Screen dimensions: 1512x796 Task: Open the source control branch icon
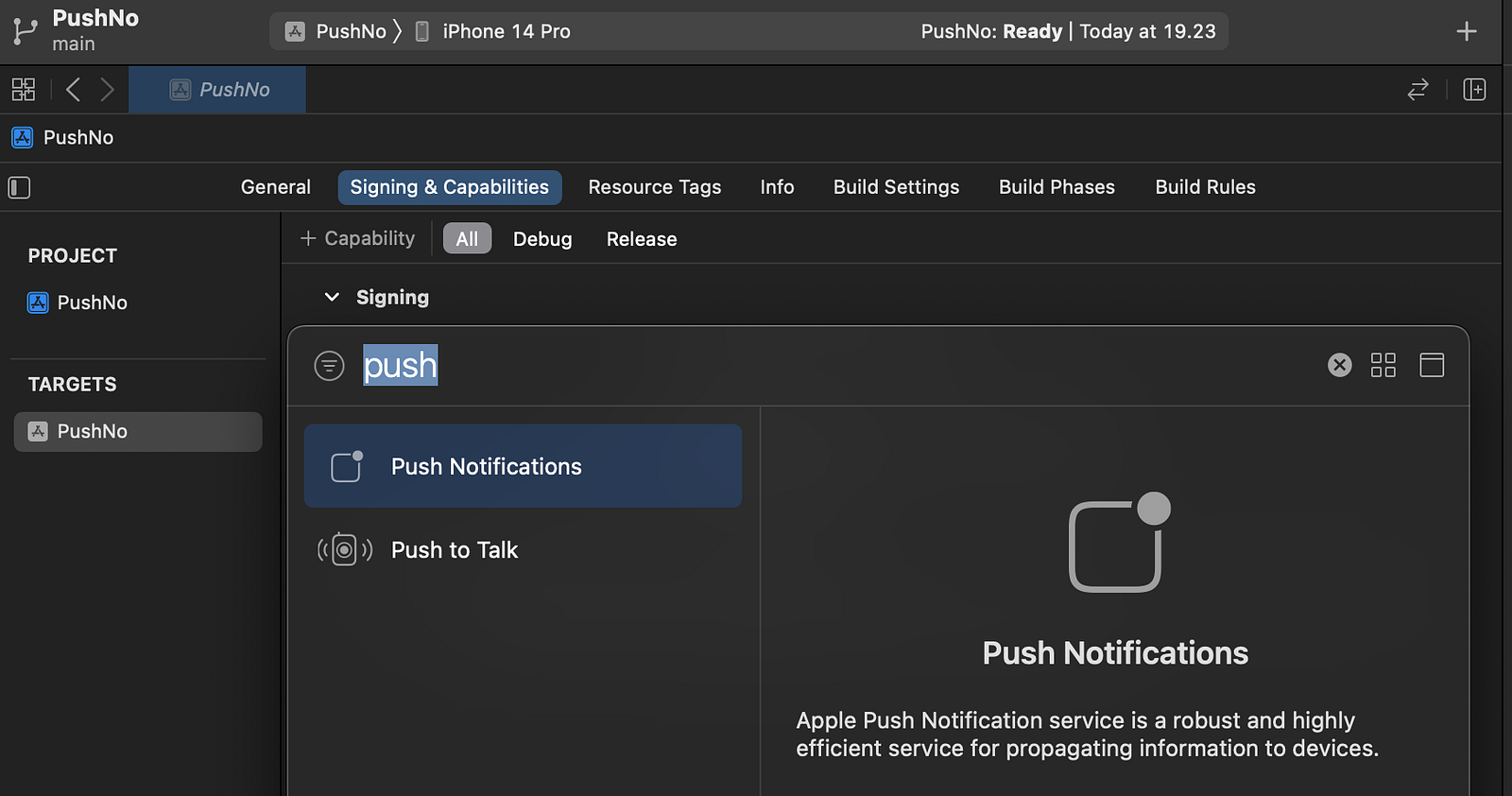(25, 31)
